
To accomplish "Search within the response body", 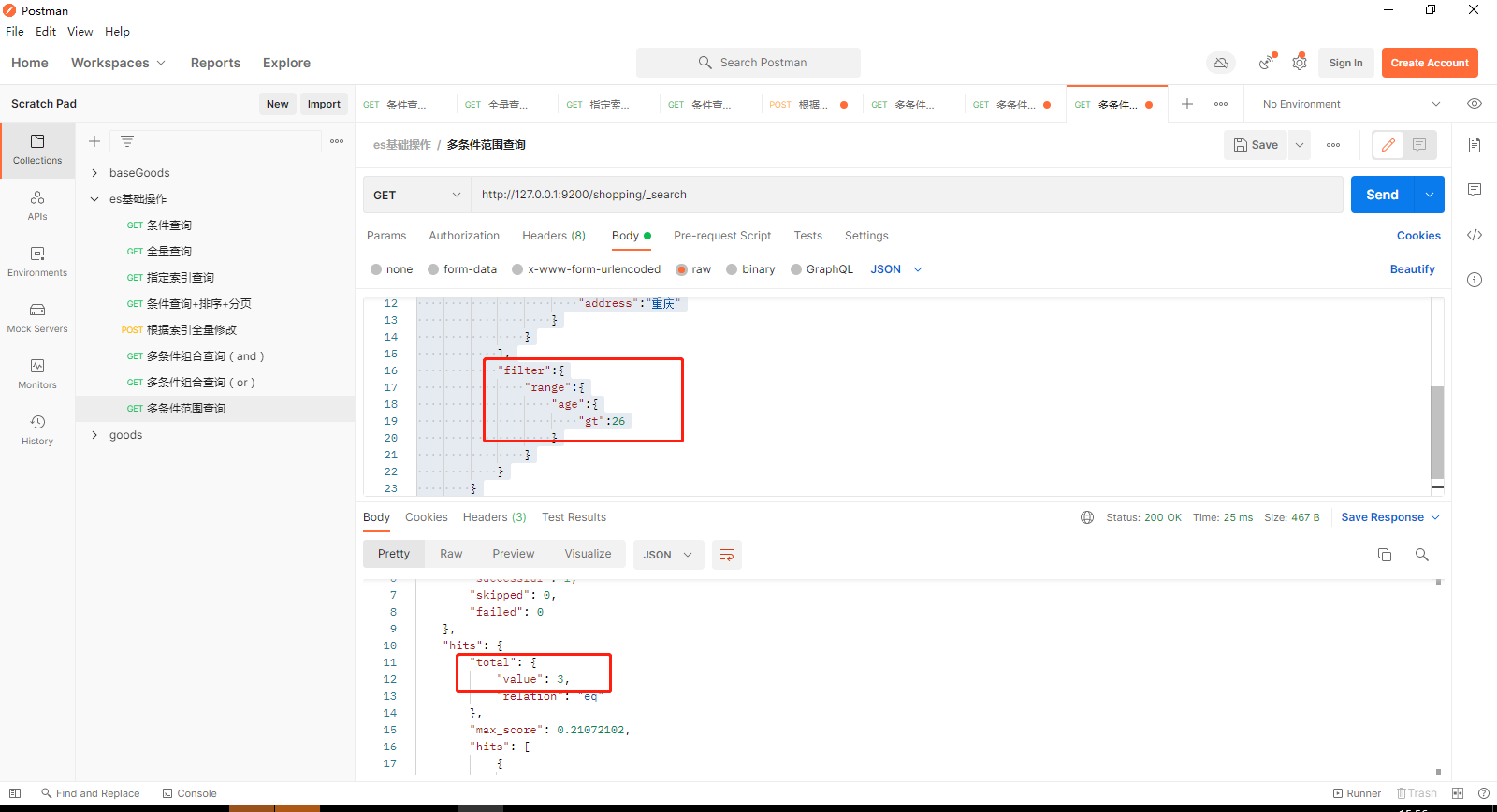I will click(1422, 555).
